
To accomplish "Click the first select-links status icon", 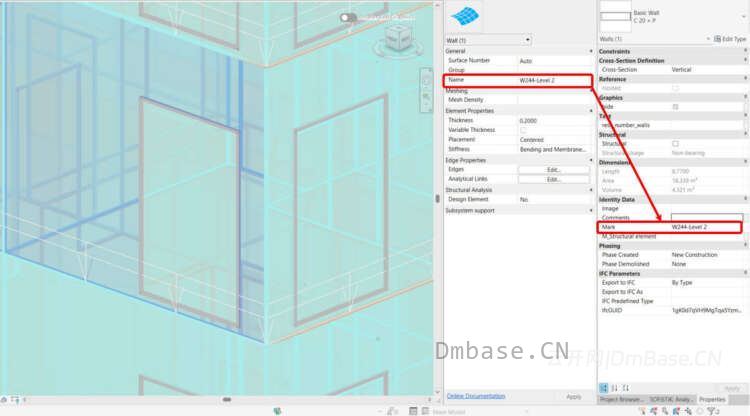I will pyautogui.click(x=642, y=411).
